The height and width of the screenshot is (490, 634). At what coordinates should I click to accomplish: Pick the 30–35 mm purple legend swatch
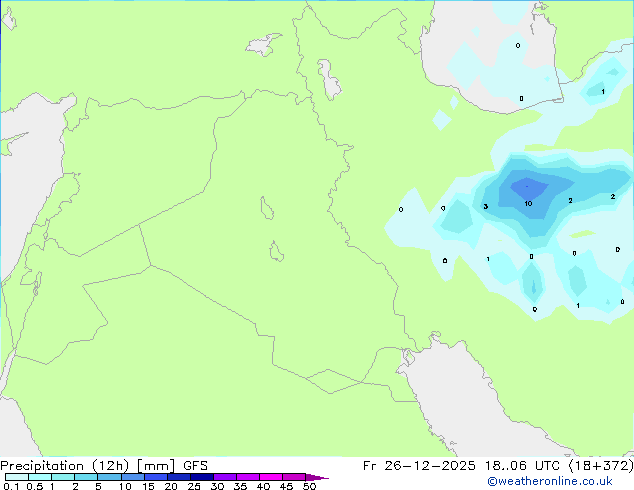(225, 477)
